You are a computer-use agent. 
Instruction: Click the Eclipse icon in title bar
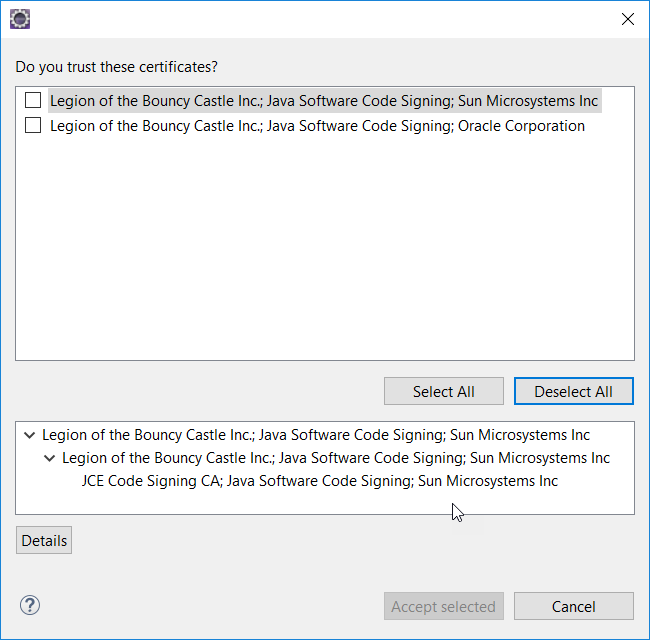pos(19,18)
